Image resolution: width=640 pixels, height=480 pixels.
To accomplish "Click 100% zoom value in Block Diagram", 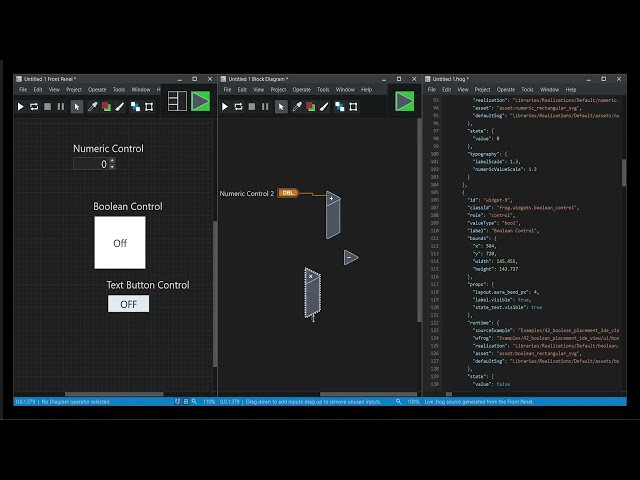I will coord(413,402).
